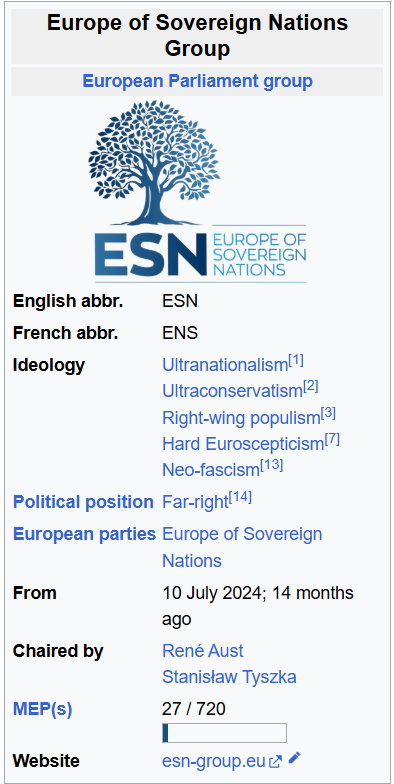Open the Ultranationalism ideology link

click(x=225, y=366)
